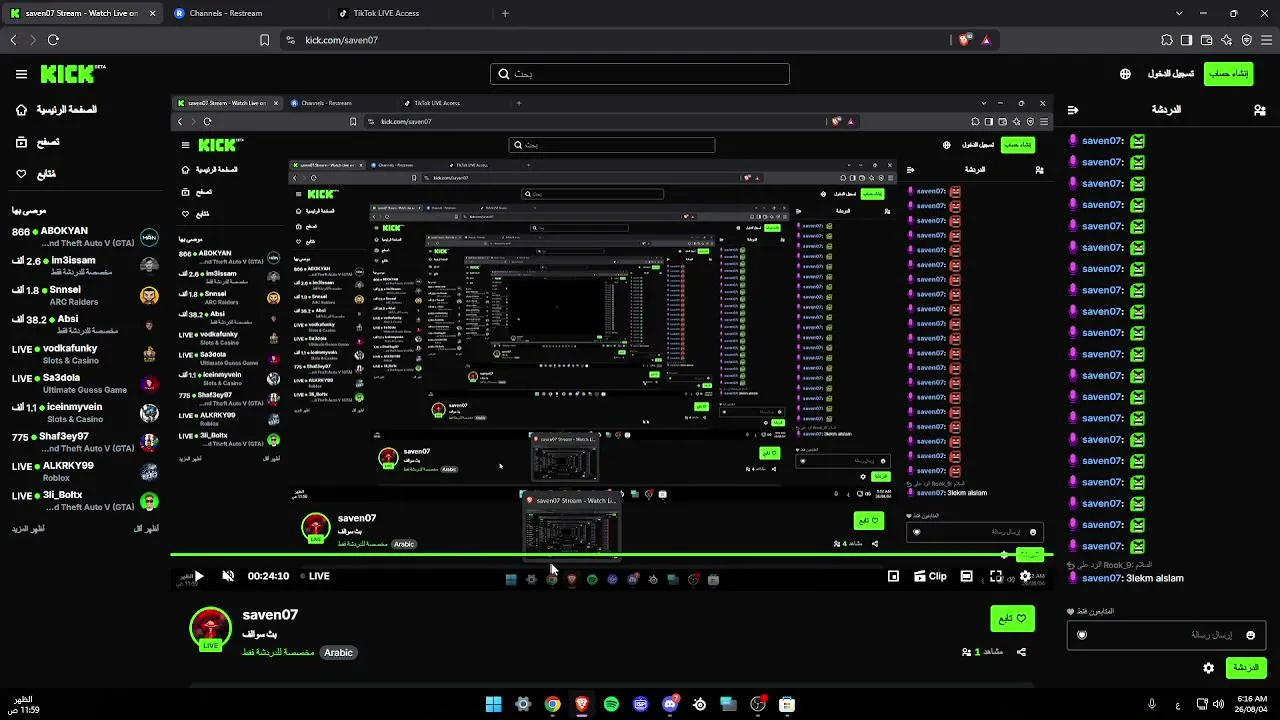Collapse recommended list with show less

[146, 528]
